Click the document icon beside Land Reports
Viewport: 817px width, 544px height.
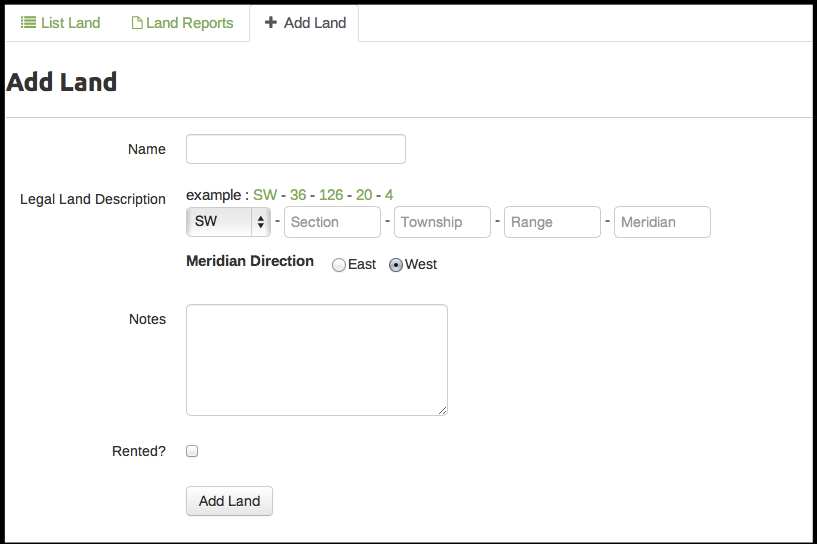pyautogui.click(x=137, y=22)
